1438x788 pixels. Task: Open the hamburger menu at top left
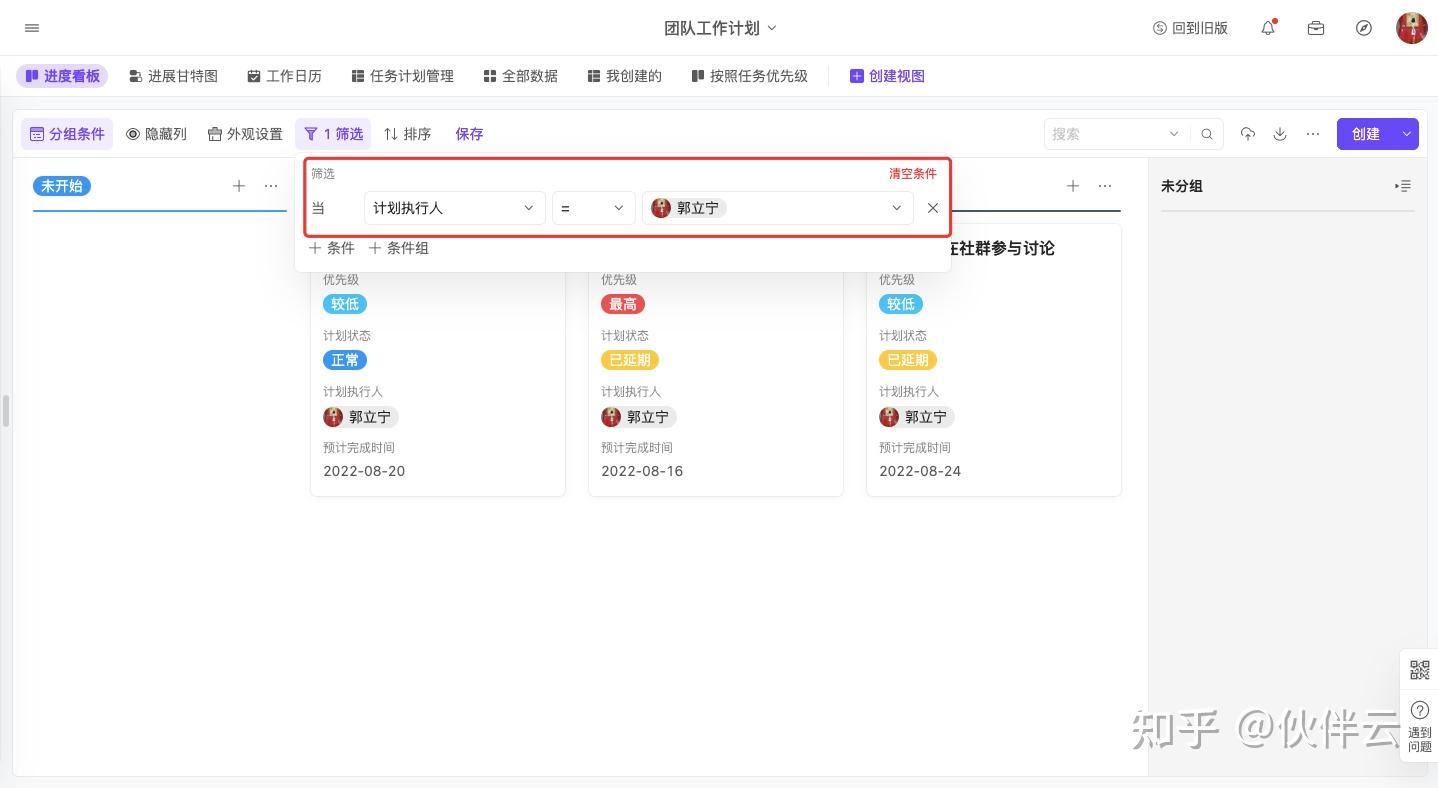pyautogui.click(x=31, y=28)
